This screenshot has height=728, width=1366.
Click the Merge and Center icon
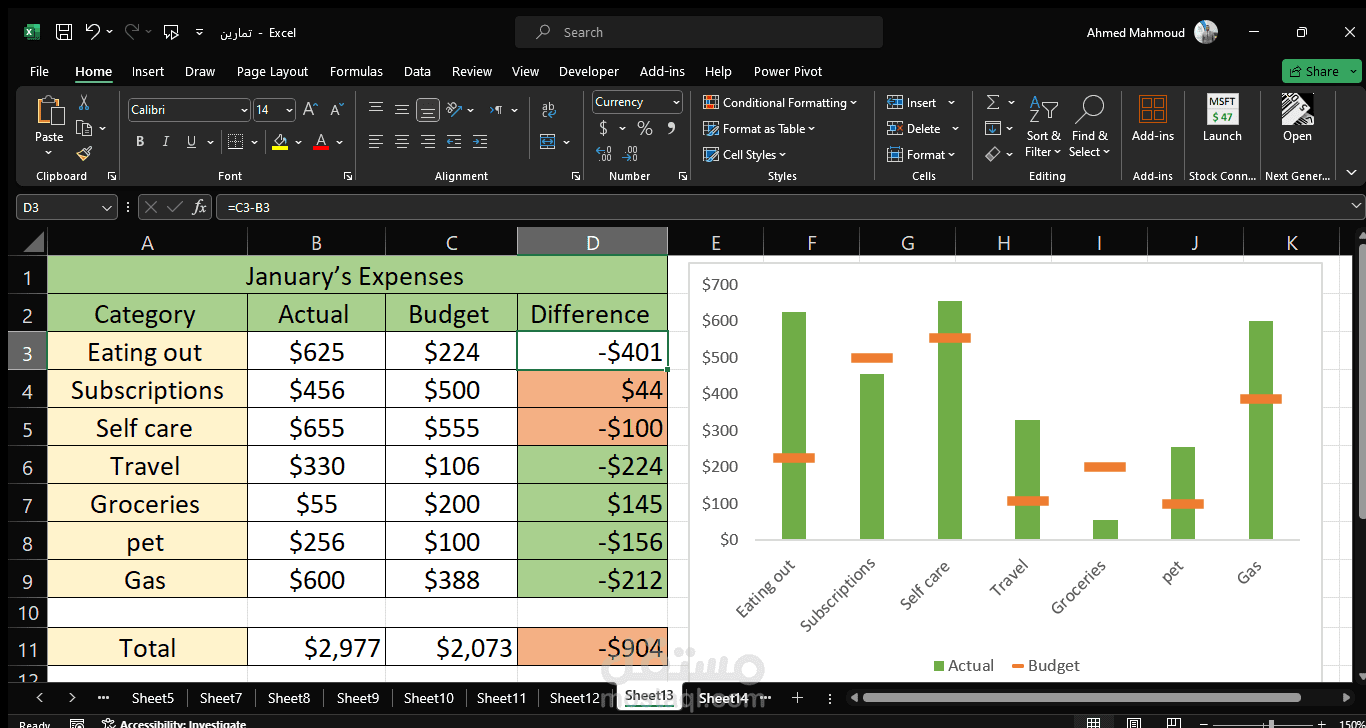tap(549, 142)
